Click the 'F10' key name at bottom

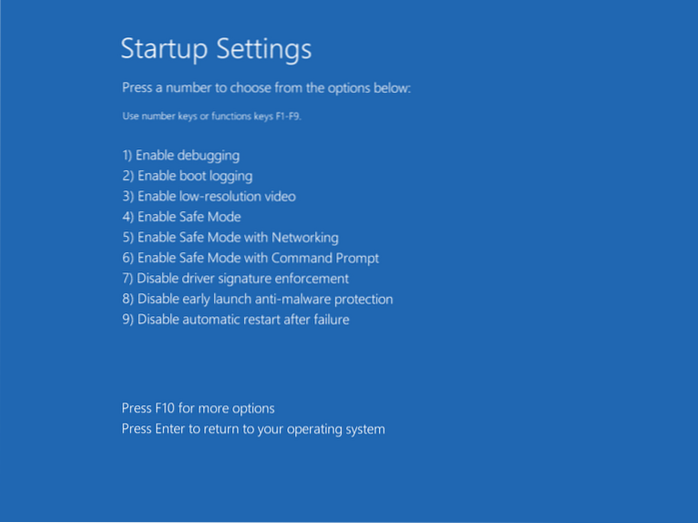click(162, 408)
